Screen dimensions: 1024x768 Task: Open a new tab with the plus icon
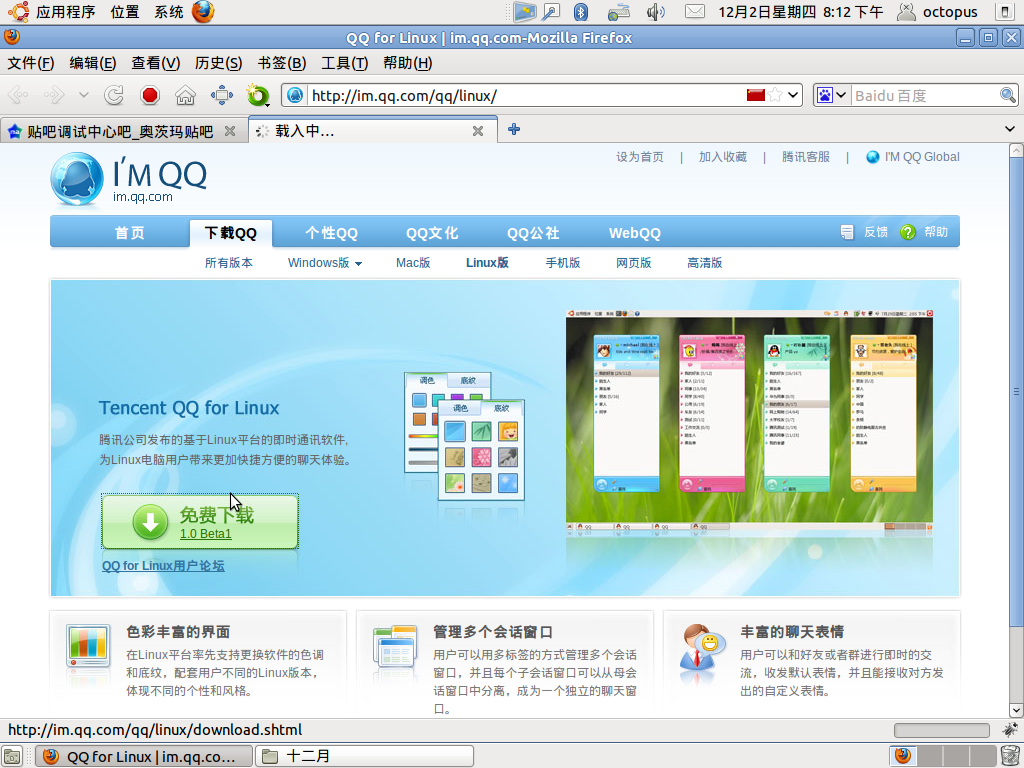[514, 129]
